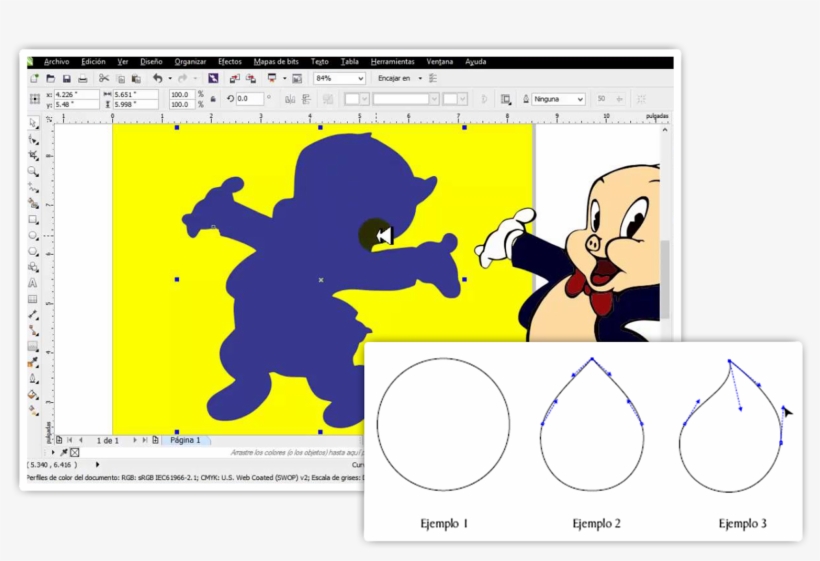Click the Paste icon
This screenshot has width=820, height=561.
tap(136, 78)
